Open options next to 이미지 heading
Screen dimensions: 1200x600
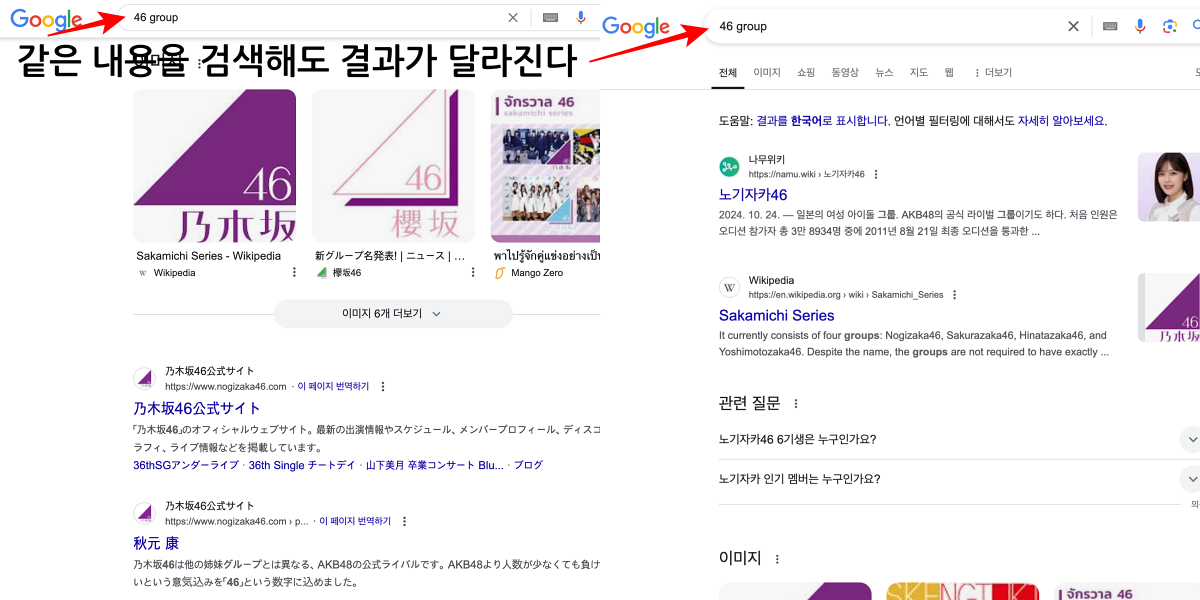(777, 559)
